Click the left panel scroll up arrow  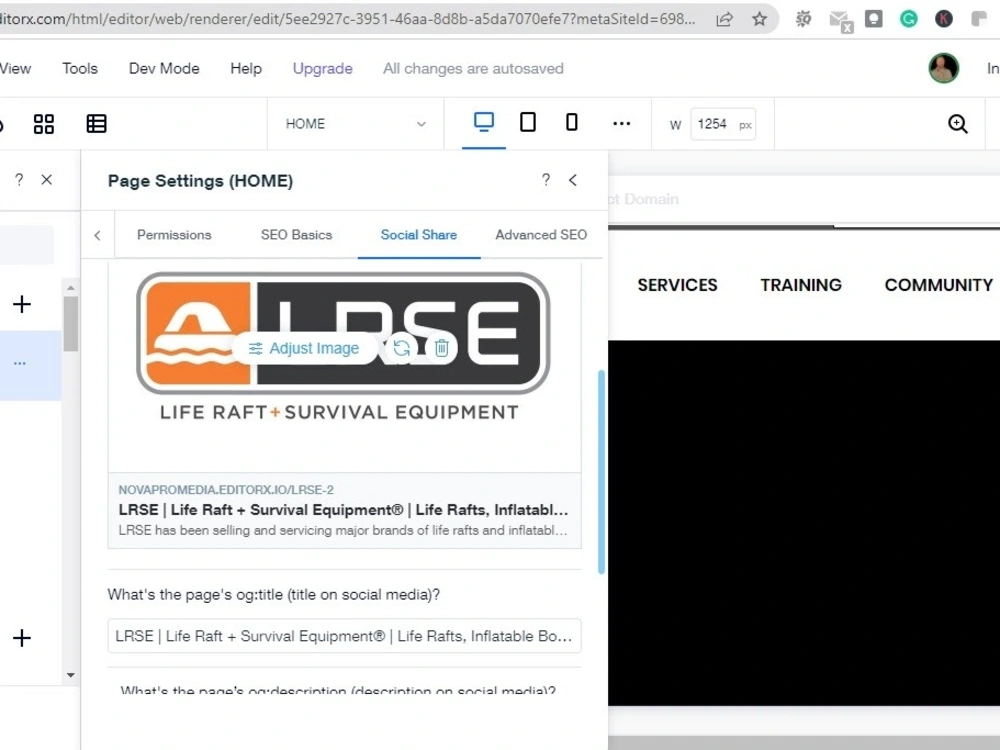71,288
